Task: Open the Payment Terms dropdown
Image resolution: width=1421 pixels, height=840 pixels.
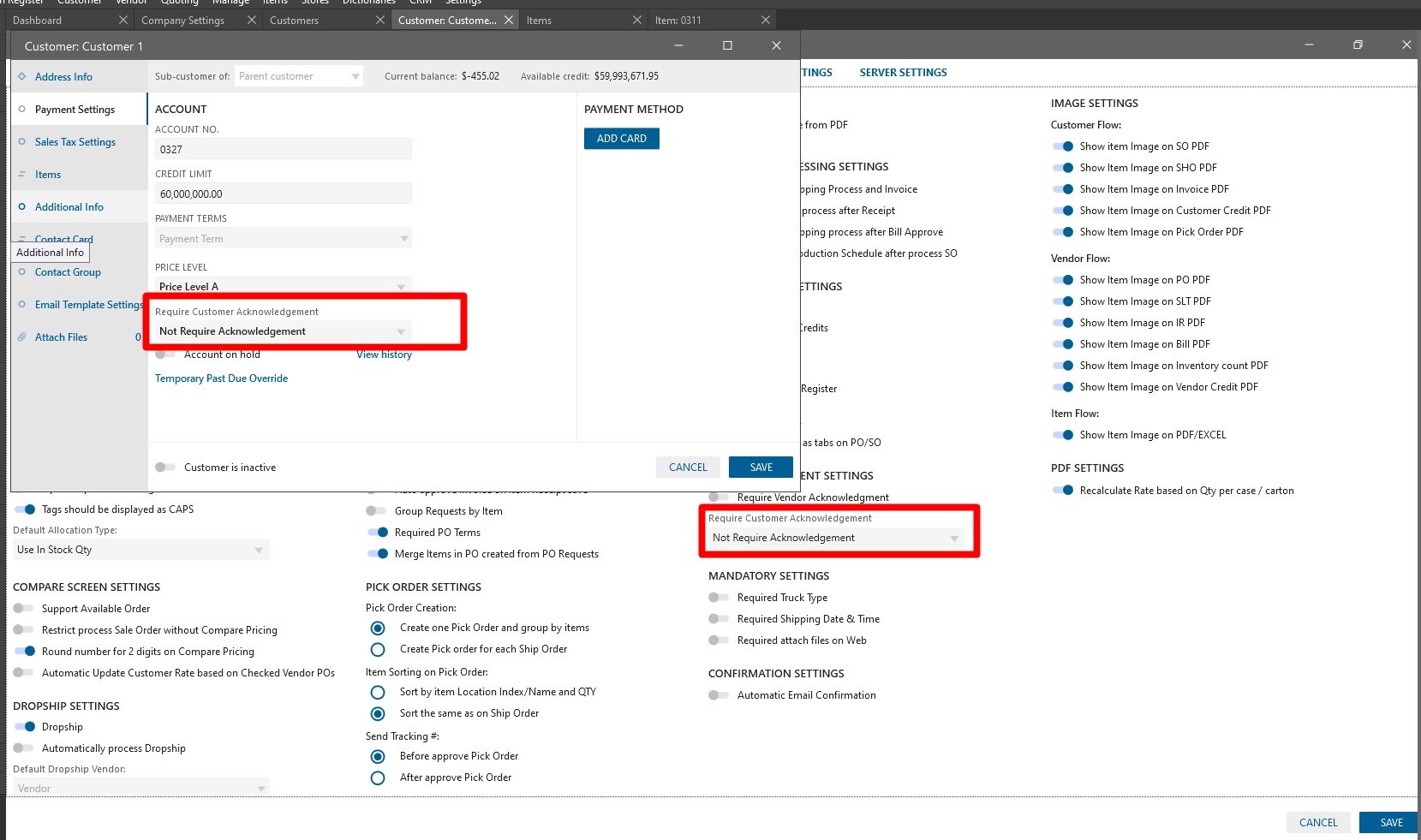Action: point(403,239)
